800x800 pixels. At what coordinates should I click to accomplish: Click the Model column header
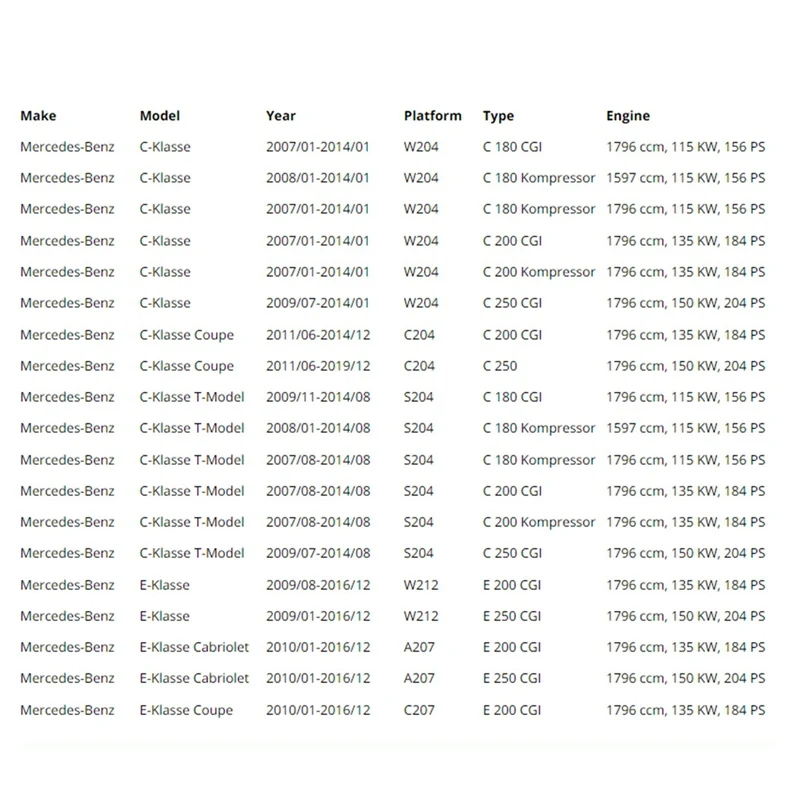tap(160, 116)
